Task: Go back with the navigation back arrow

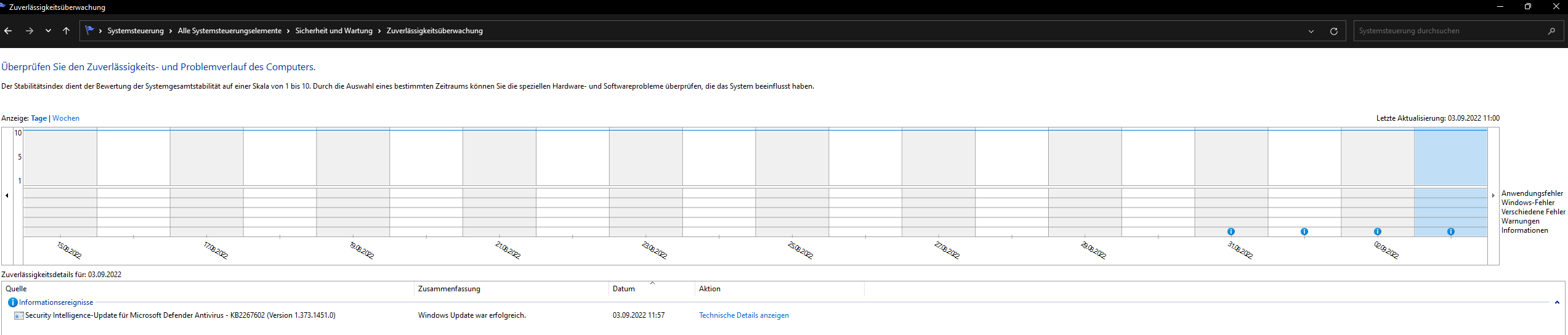Action: 8,31
